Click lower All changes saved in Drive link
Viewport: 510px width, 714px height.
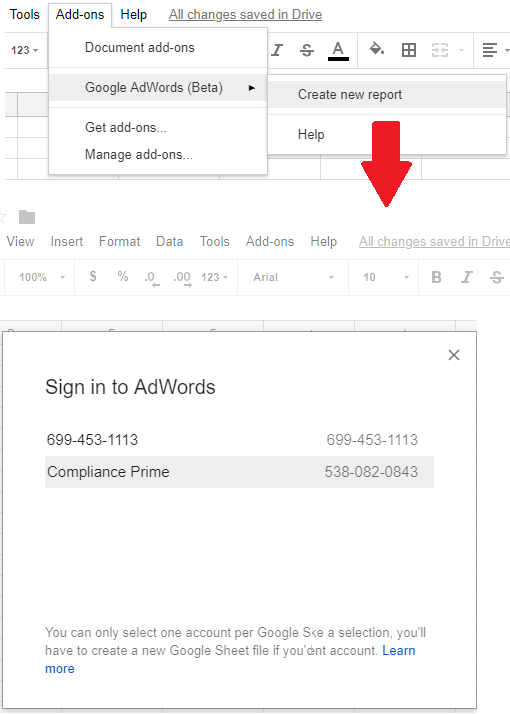click(434, 241)
